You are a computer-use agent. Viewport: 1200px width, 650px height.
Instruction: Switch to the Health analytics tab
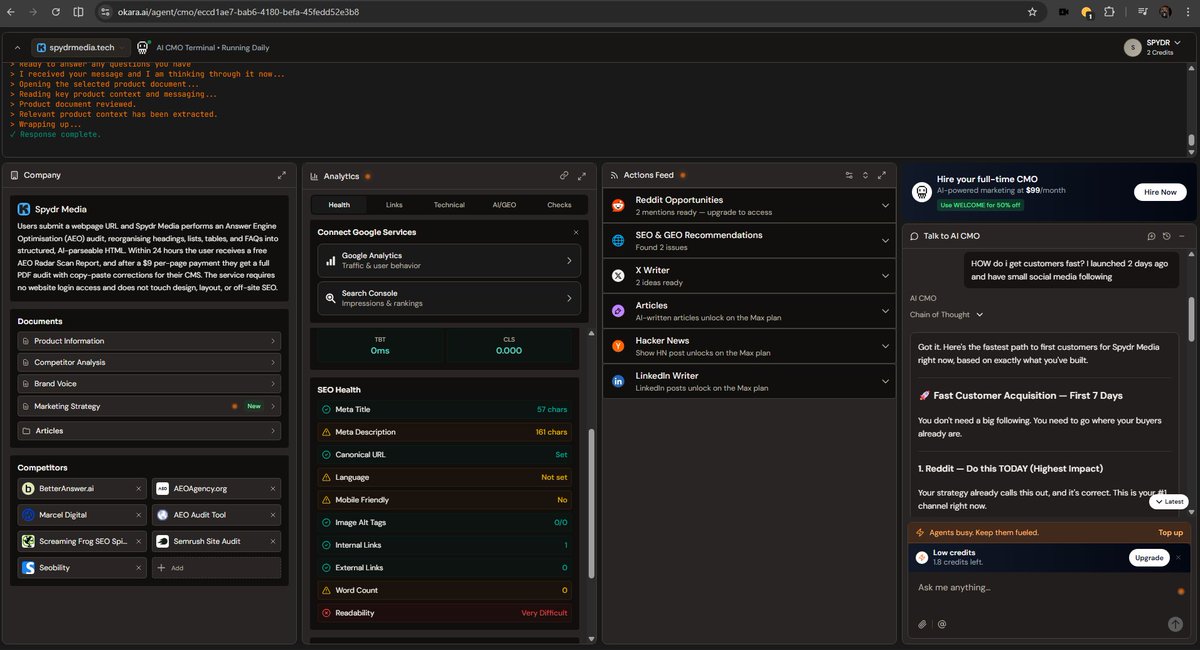coord(339,205)
